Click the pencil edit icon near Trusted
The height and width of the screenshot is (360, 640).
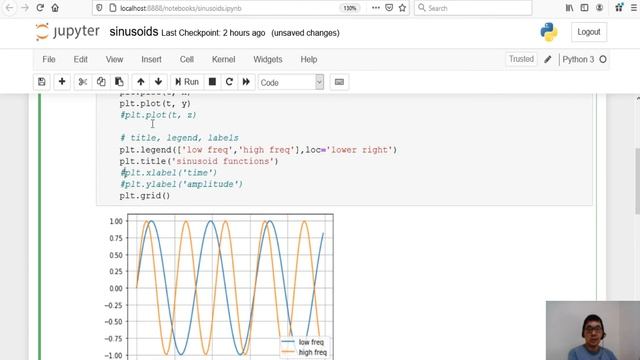(x=548, y=60)
